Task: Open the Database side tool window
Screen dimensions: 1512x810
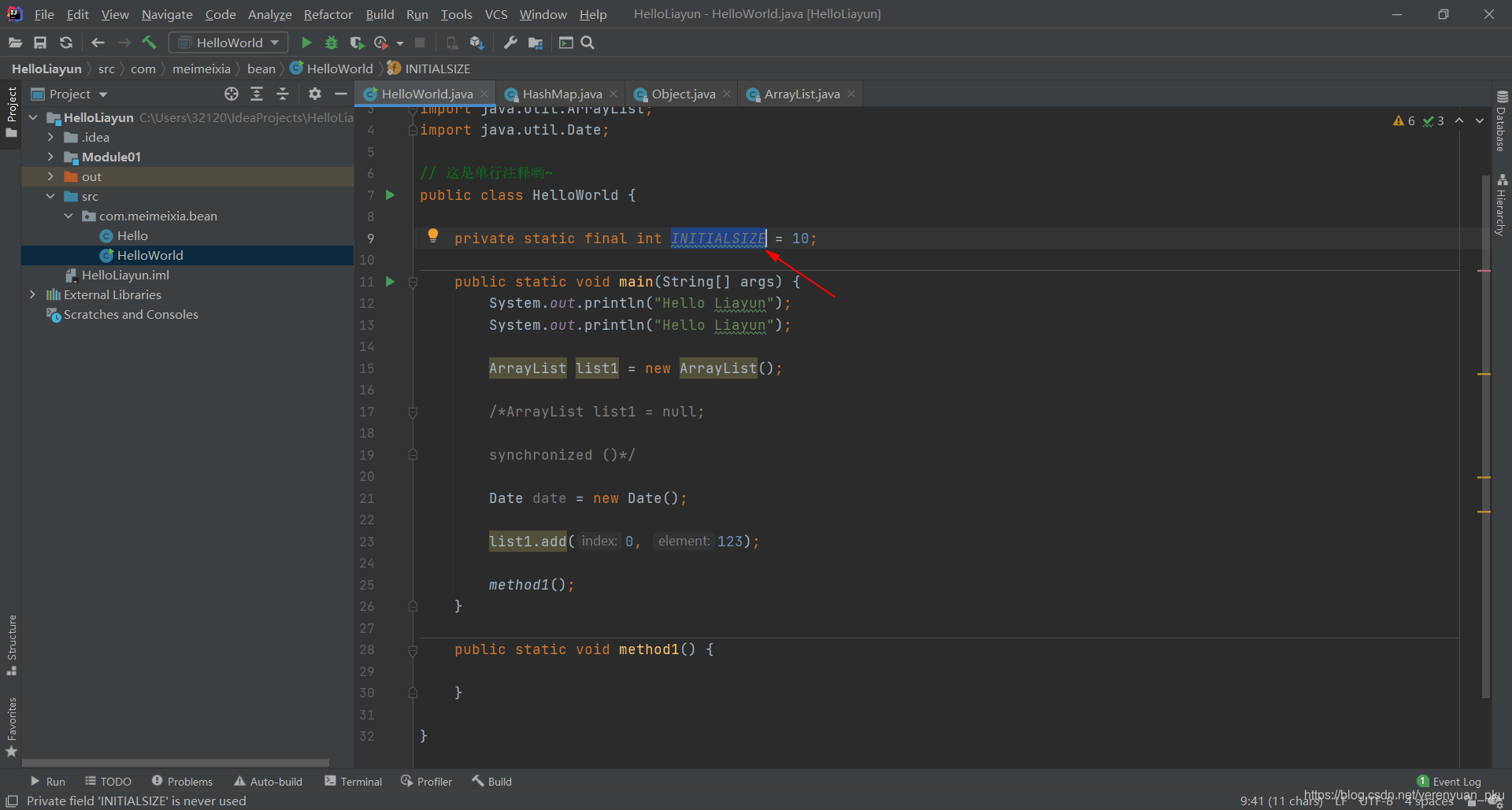Action: click(x=1502, y=121)
